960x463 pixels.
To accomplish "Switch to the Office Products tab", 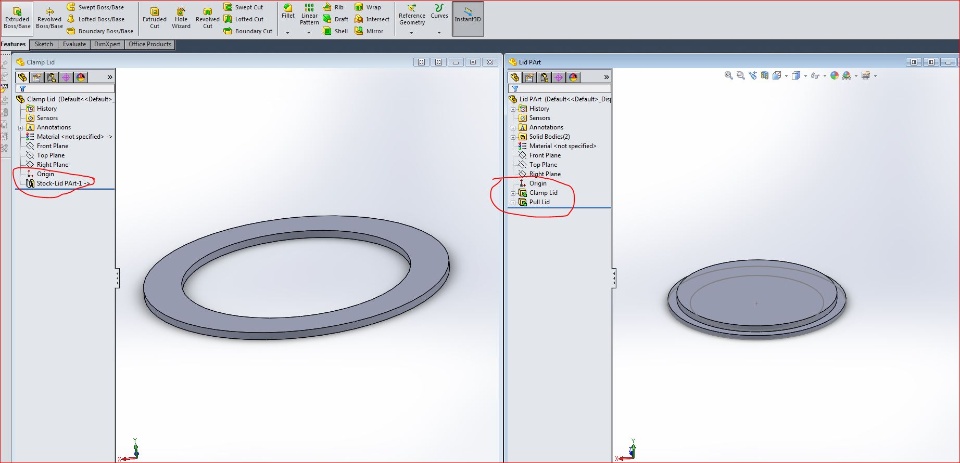I will [x=150, y=44].
